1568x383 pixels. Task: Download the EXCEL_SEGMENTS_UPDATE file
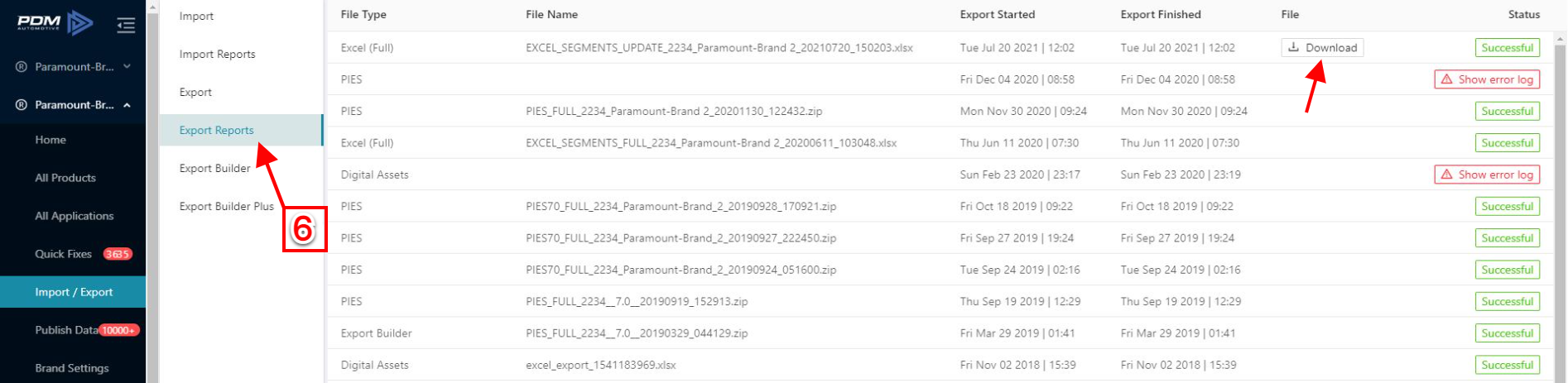tap(1322, 47)
